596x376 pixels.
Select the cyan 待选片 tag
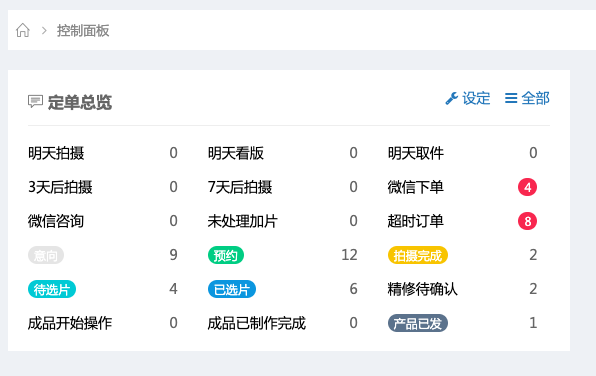pos(52,289)
